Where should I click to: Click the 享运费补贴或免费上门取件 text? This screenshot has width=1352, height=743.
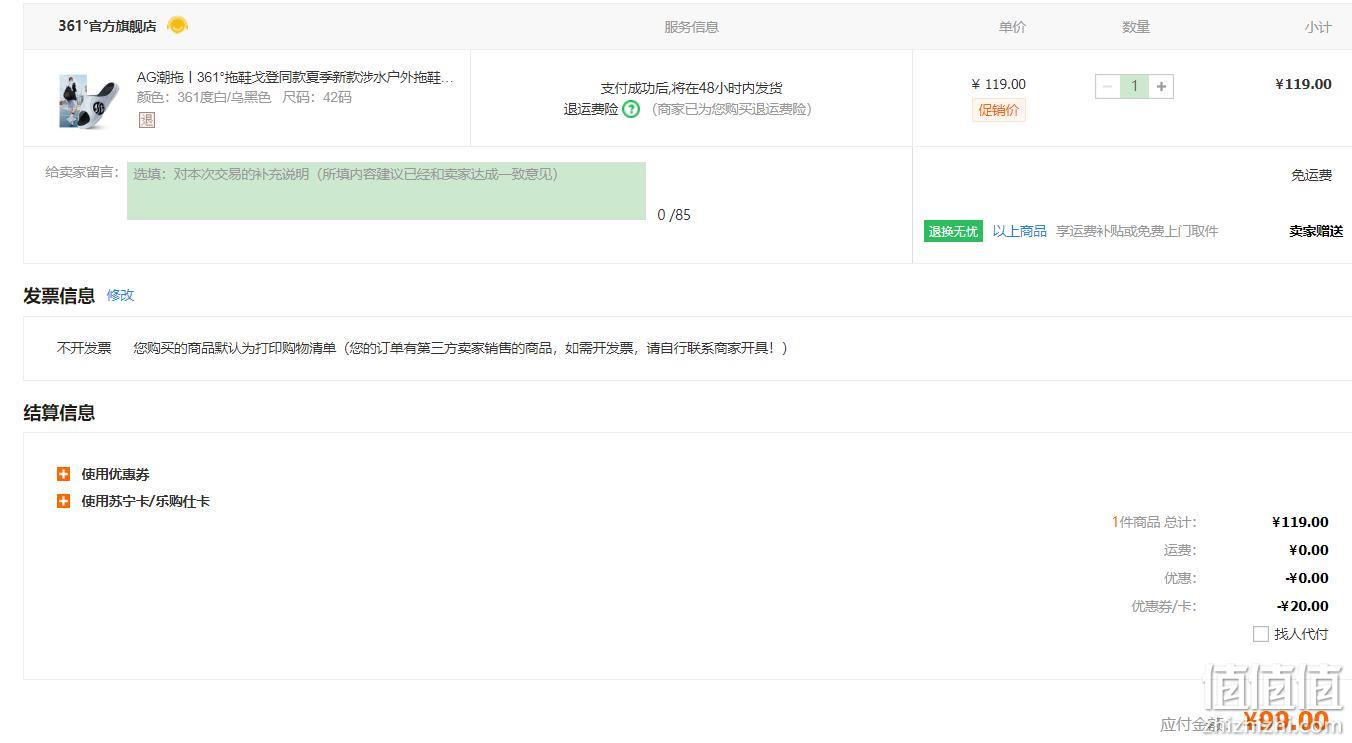tap(1137, 231)
